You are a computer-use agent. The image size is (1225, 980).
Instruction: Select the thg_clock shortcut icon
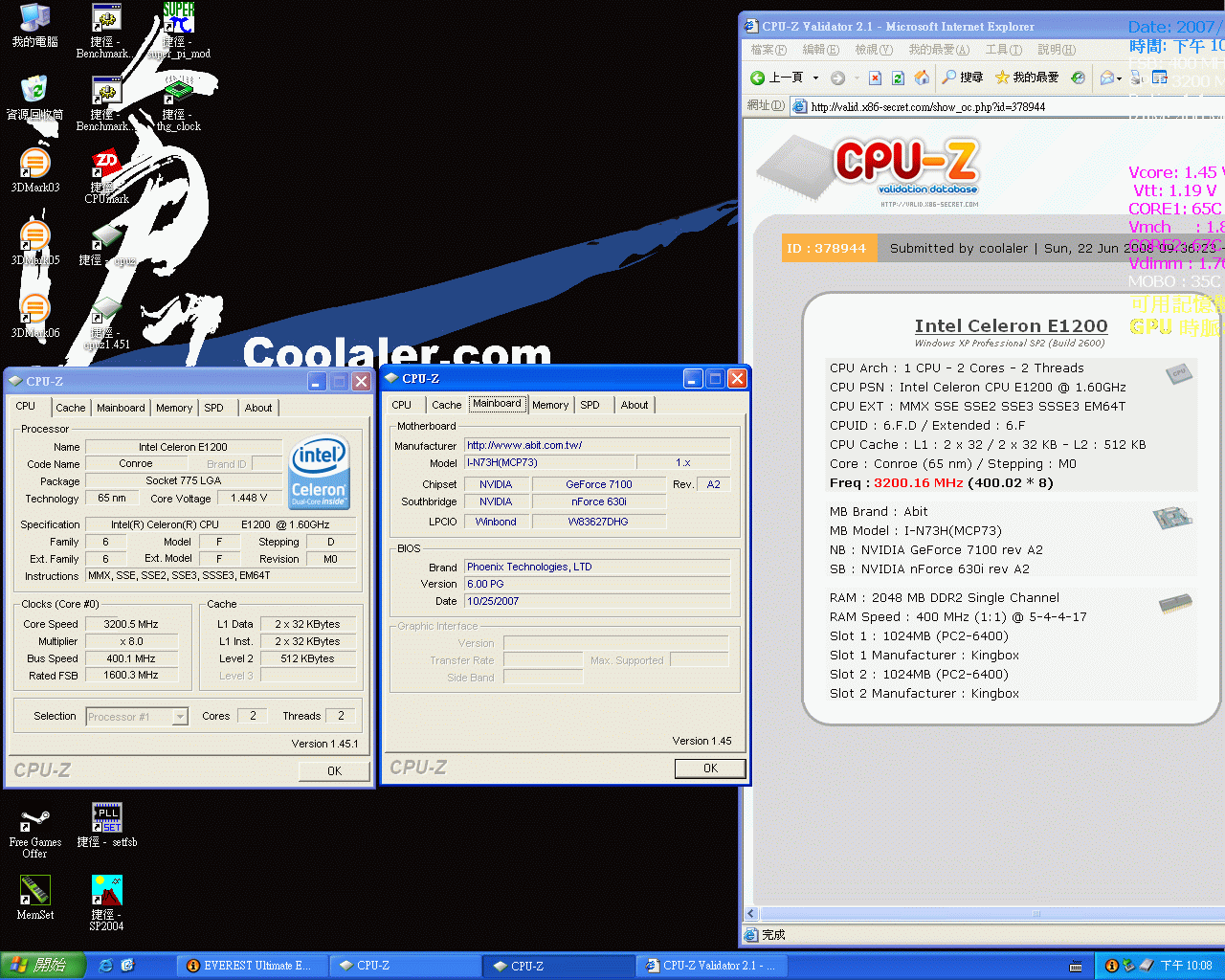[x=179, y=103]
